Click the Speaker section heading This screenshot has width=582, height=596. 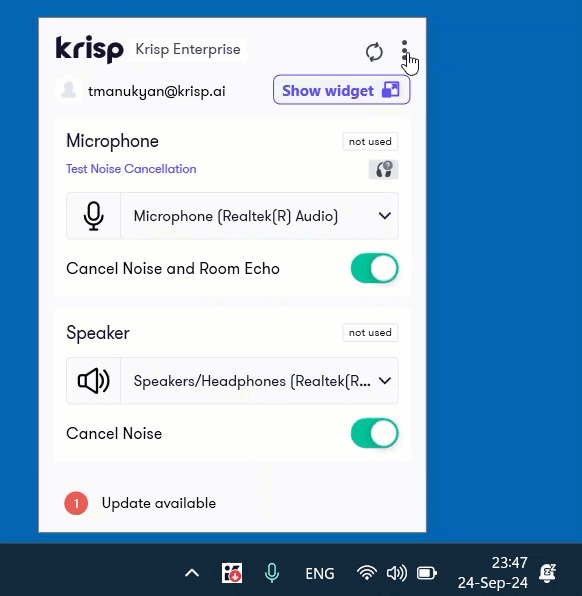pyautogui.click(x=98, y=333)
